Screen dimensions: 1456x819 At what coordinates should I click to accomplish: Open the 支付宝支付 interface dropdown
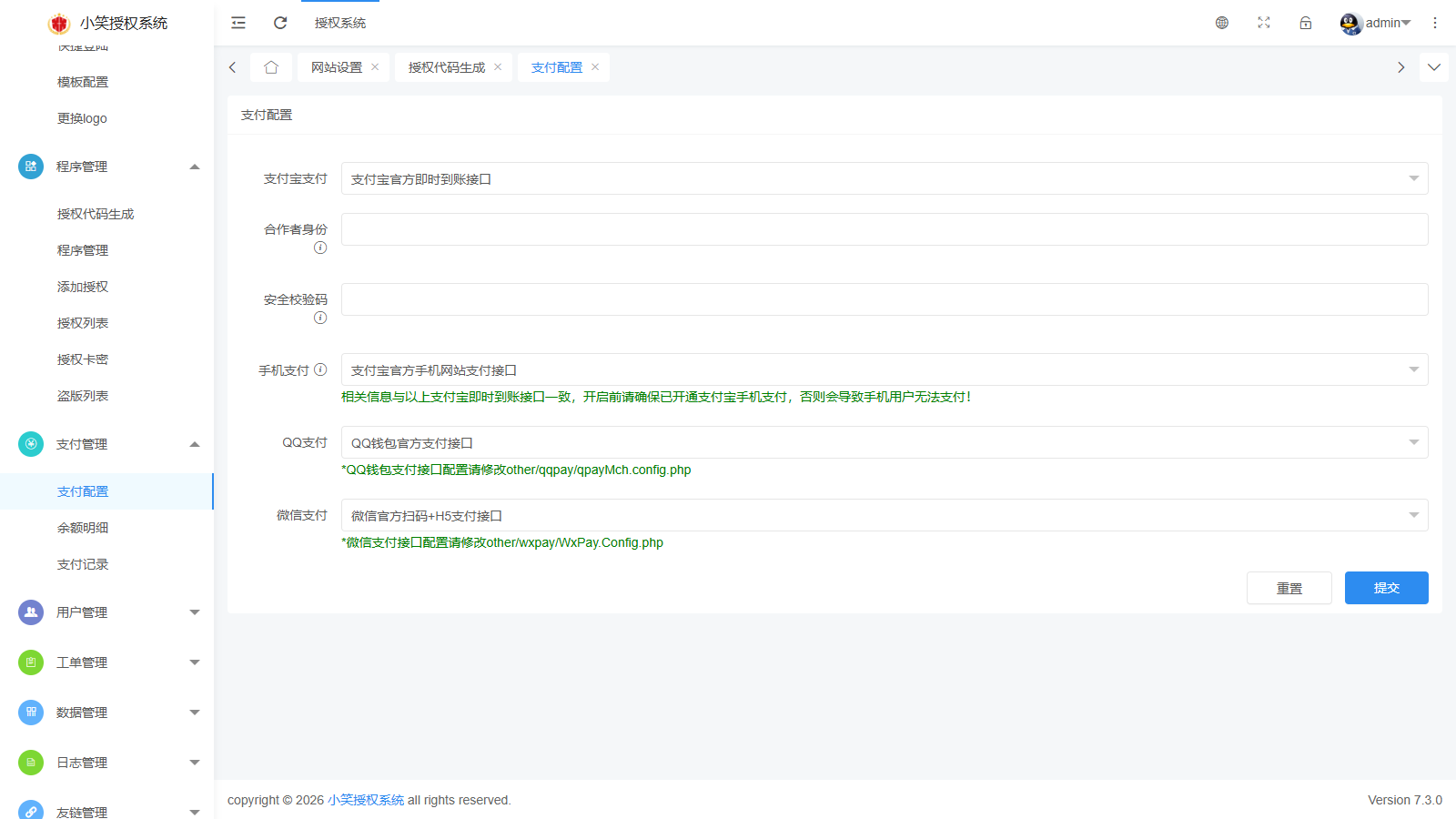[884, 179]
